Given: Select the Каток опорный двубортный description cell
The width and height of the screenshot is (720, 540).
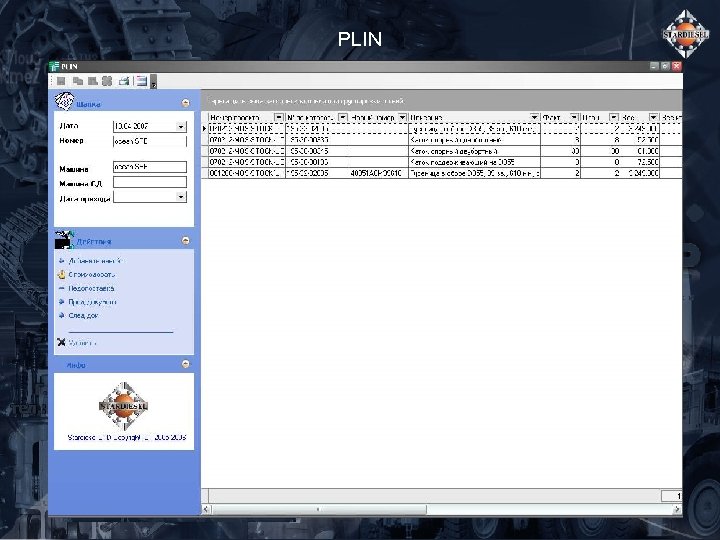Looking at the screenshot, I should click(x=474, y=151).
